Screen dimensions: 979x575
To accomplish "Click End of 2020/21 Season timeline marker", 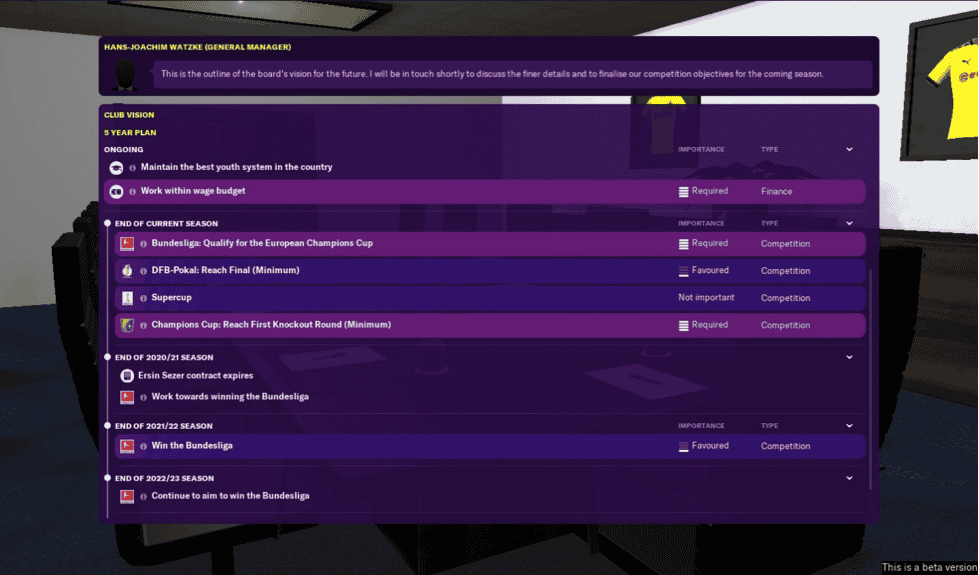I will [107, 357].
